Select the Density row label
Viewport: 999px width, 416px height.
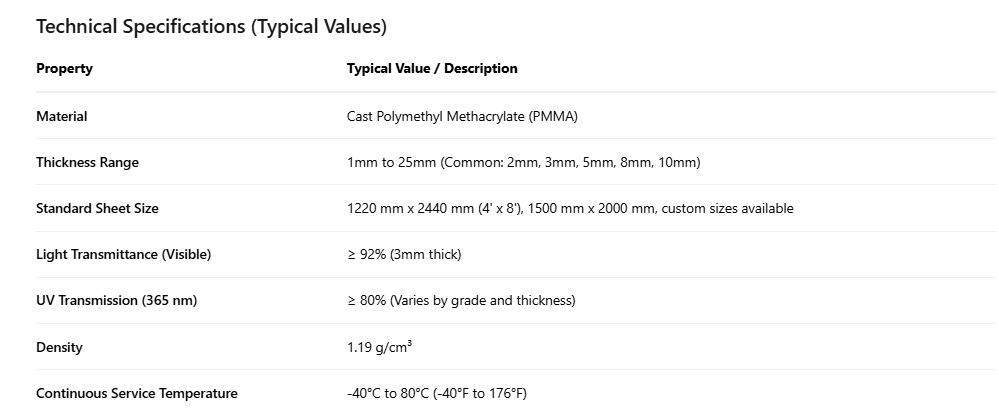pos(59,348)
